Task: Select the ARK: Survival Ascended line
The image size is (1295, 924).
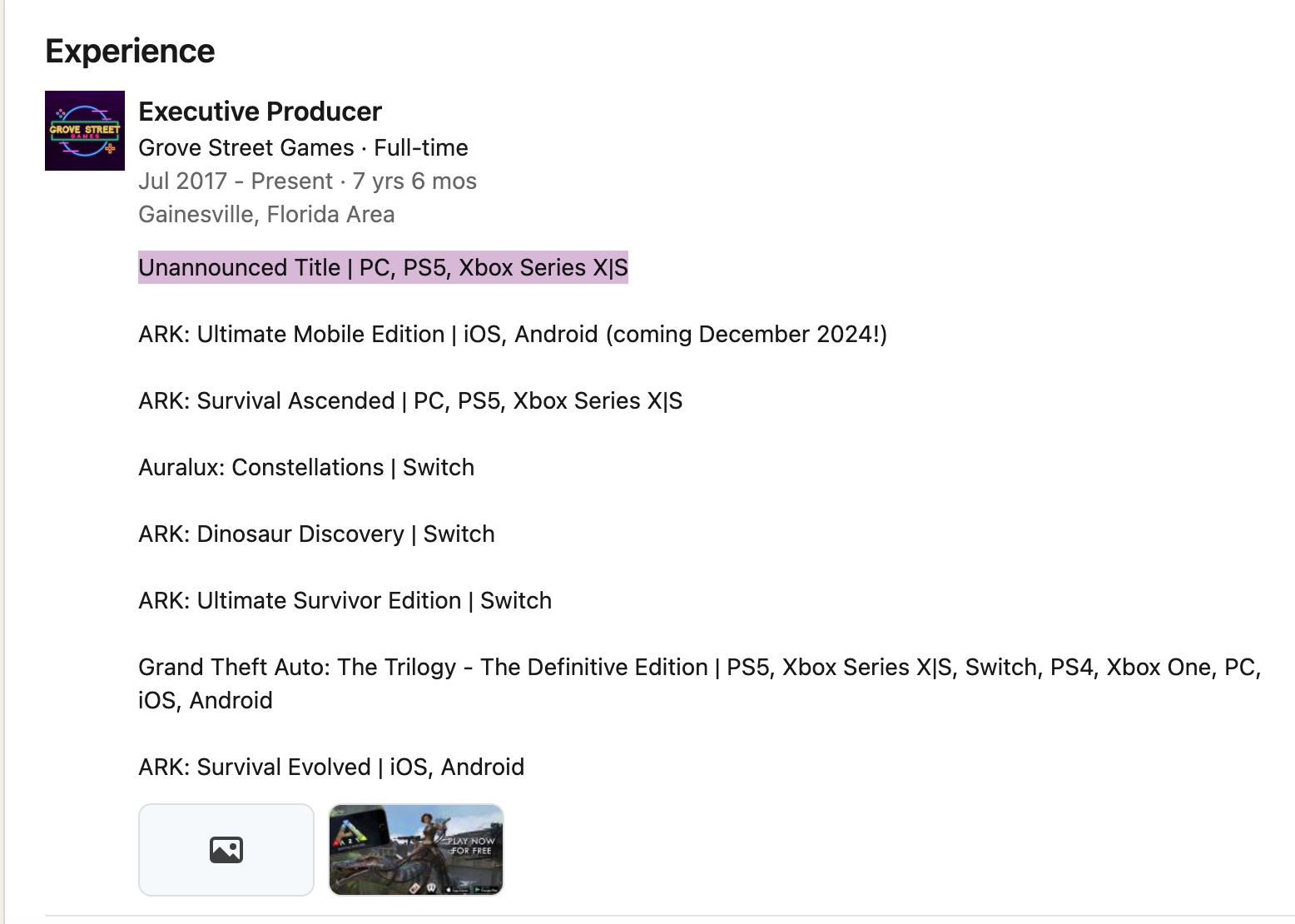Action: [410, 400]
